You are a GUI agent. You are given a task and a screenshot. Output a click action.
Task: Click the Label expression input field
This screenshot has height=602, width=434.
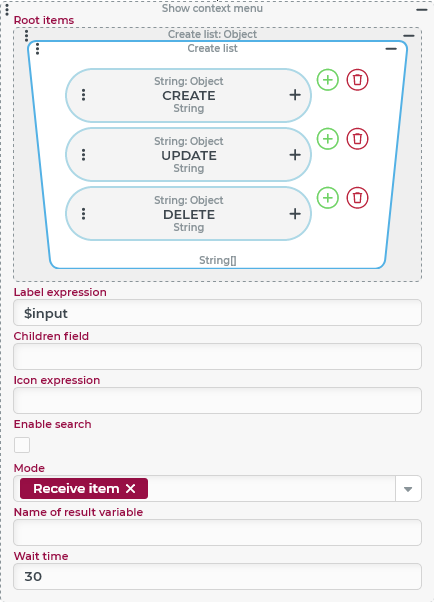[217, 313]
